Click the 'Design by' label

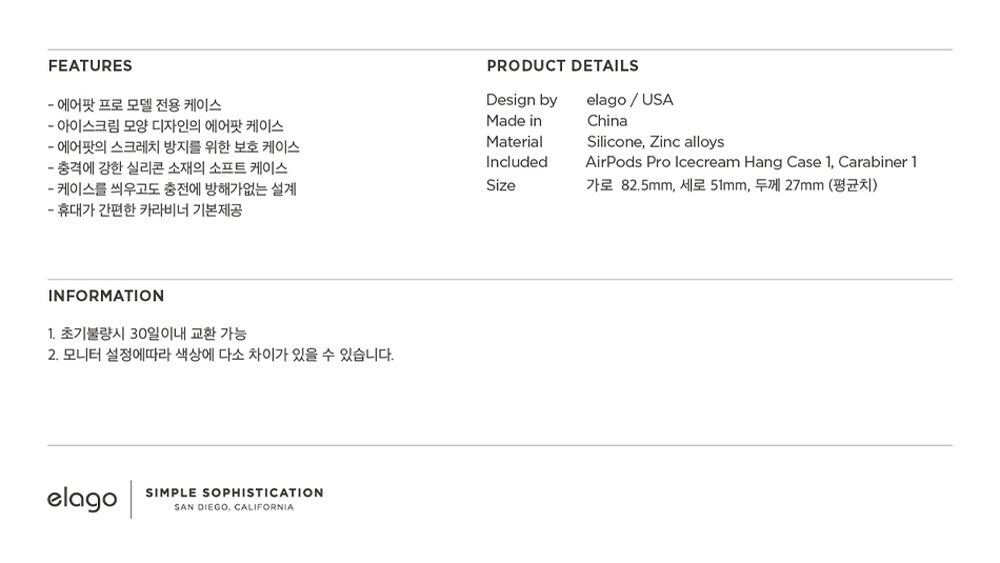point(521,100)
